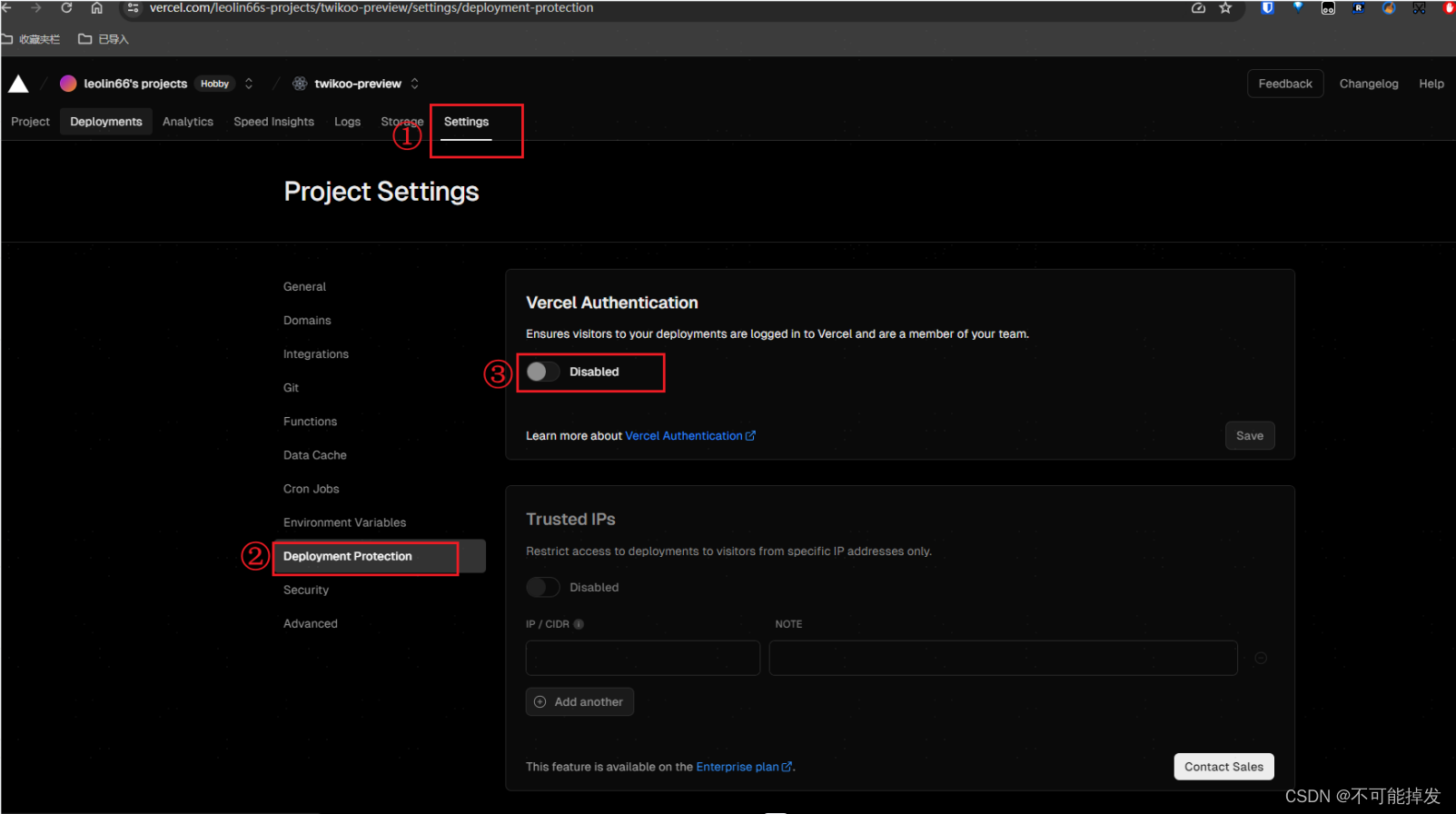Click the browser forward arrow
1456x814 pixels.
click(36, 7)
